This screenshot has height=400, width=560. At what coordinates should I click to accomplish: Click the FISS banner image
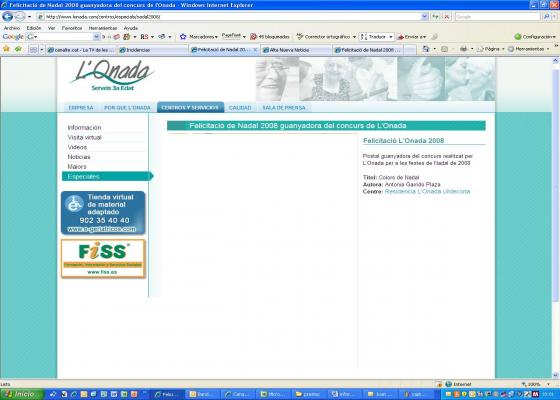coord(103,259)
